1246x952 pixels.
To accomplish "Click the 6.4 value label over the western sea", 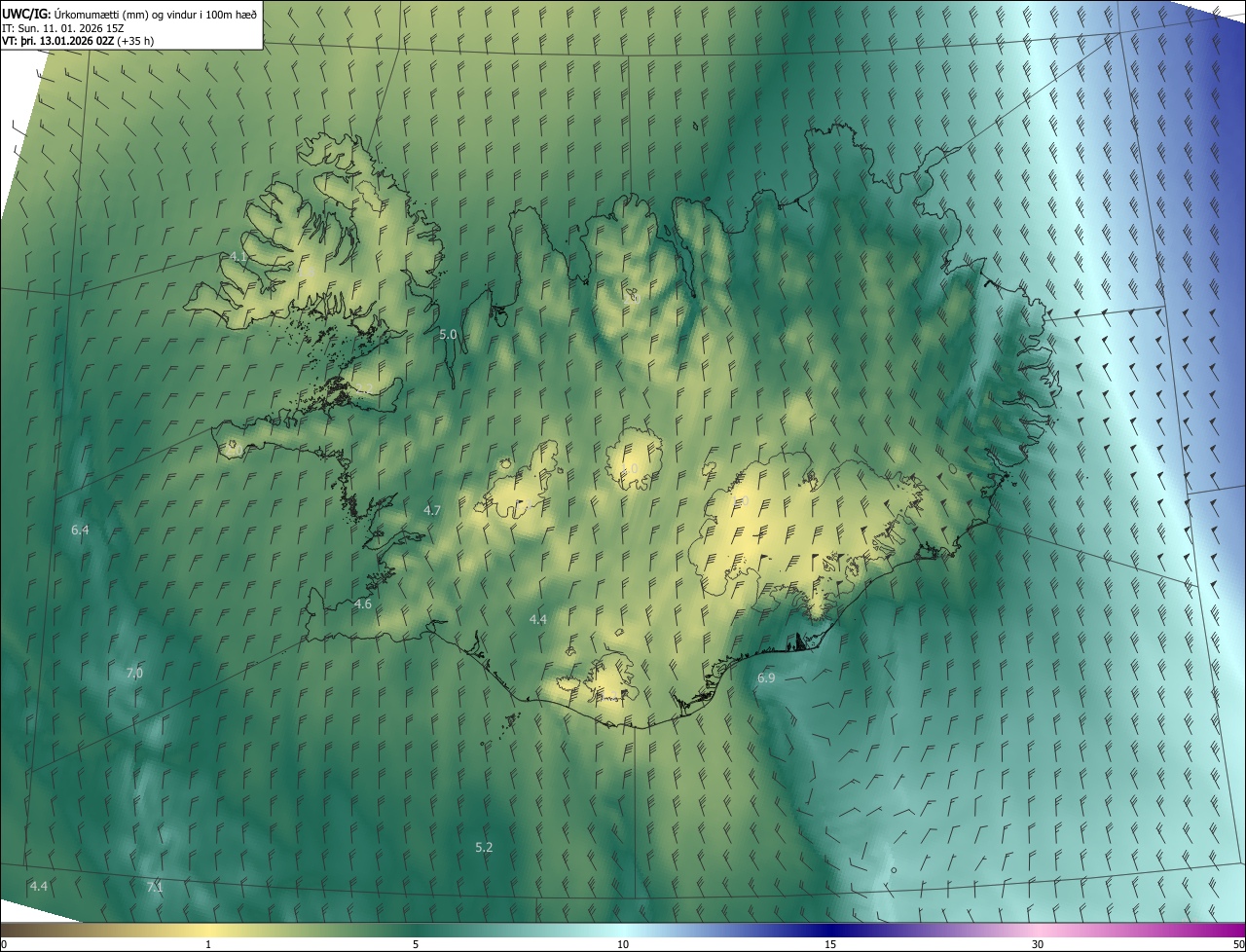I will tap(80, 530).
